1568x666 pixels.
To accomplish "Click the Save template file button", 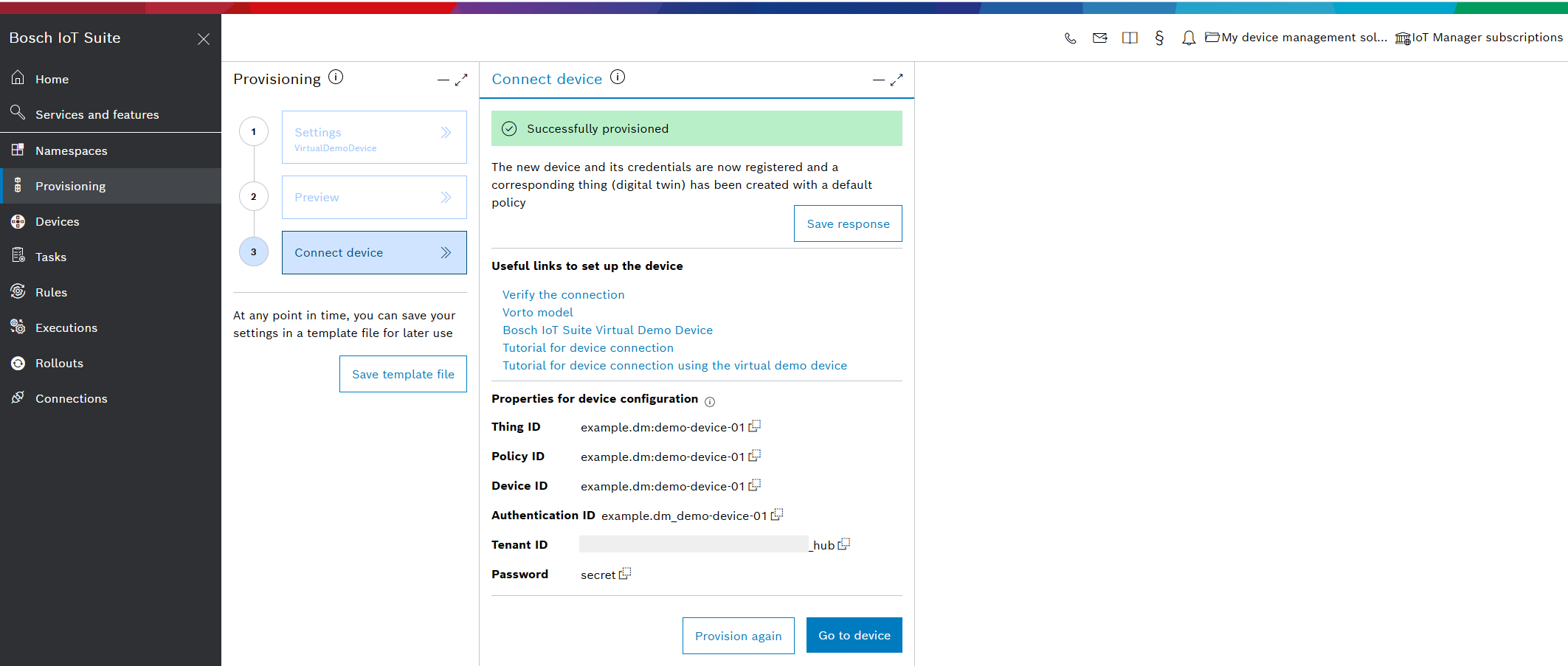I will (x=403, y=374).
